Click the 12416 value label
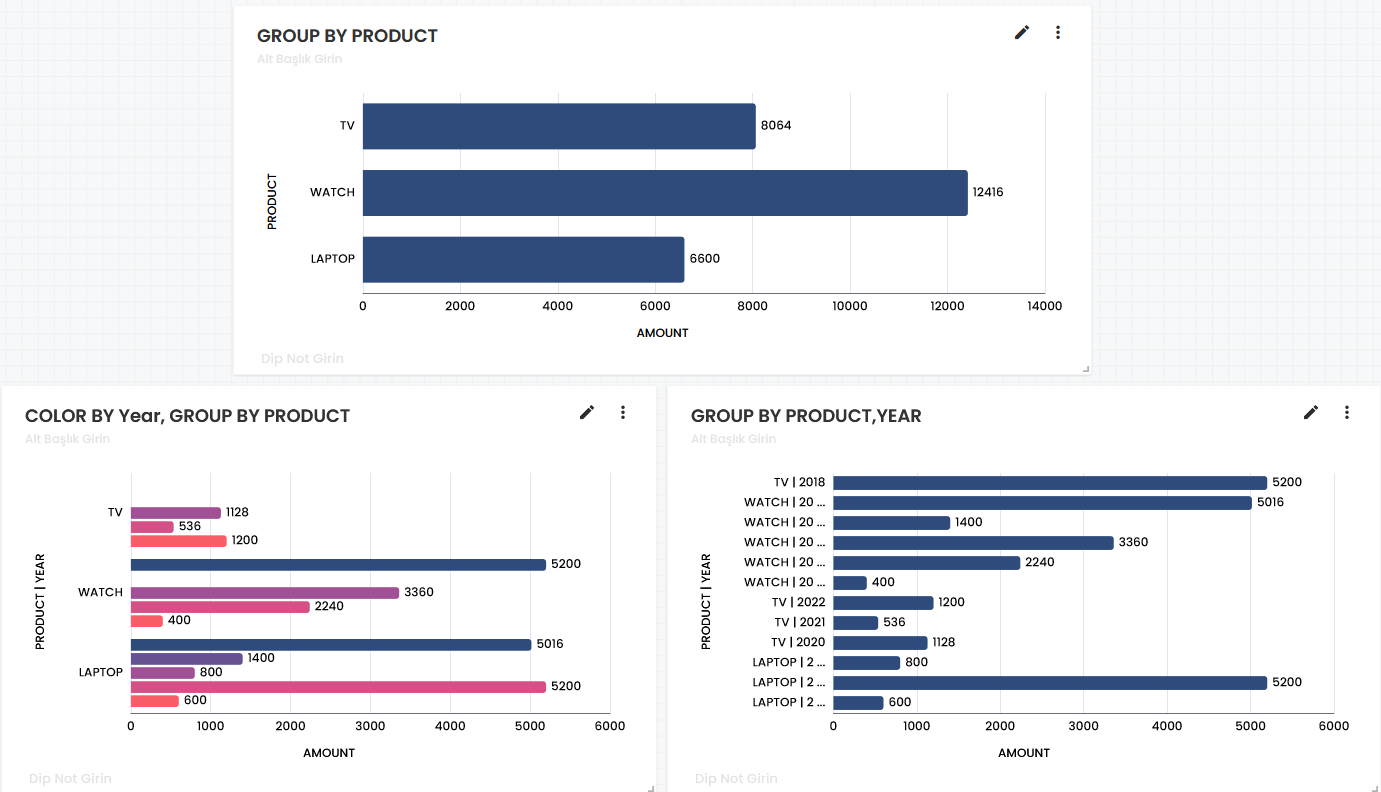Screen dimensions: 1381x792 pyautogui.click(x=988, y=192)
